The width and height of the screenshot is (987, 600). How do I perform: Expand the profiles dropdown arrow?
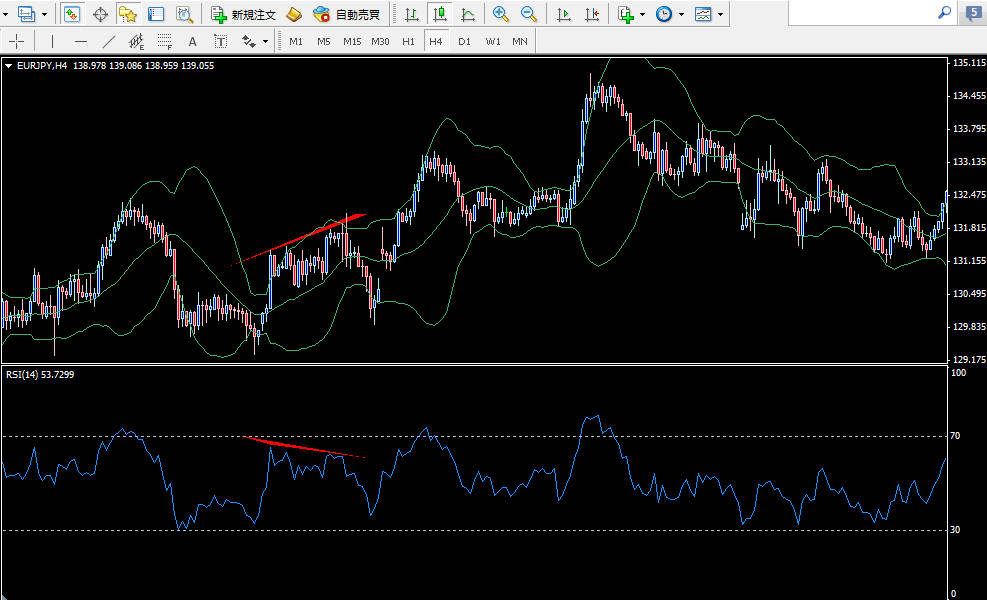44,14
